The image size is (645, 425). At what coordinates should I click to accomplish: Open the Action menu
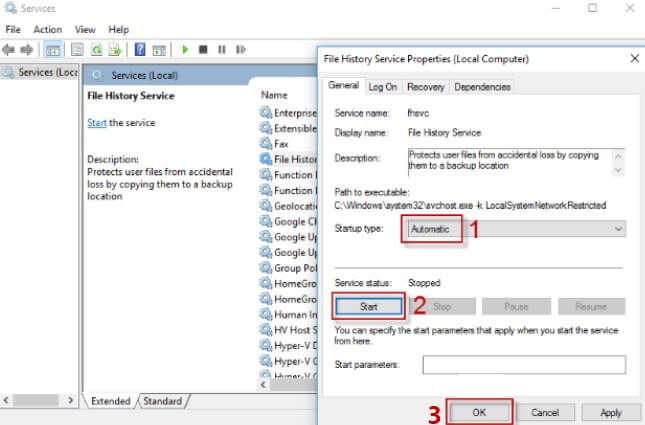pyautogui.click(x=48, y=30)
